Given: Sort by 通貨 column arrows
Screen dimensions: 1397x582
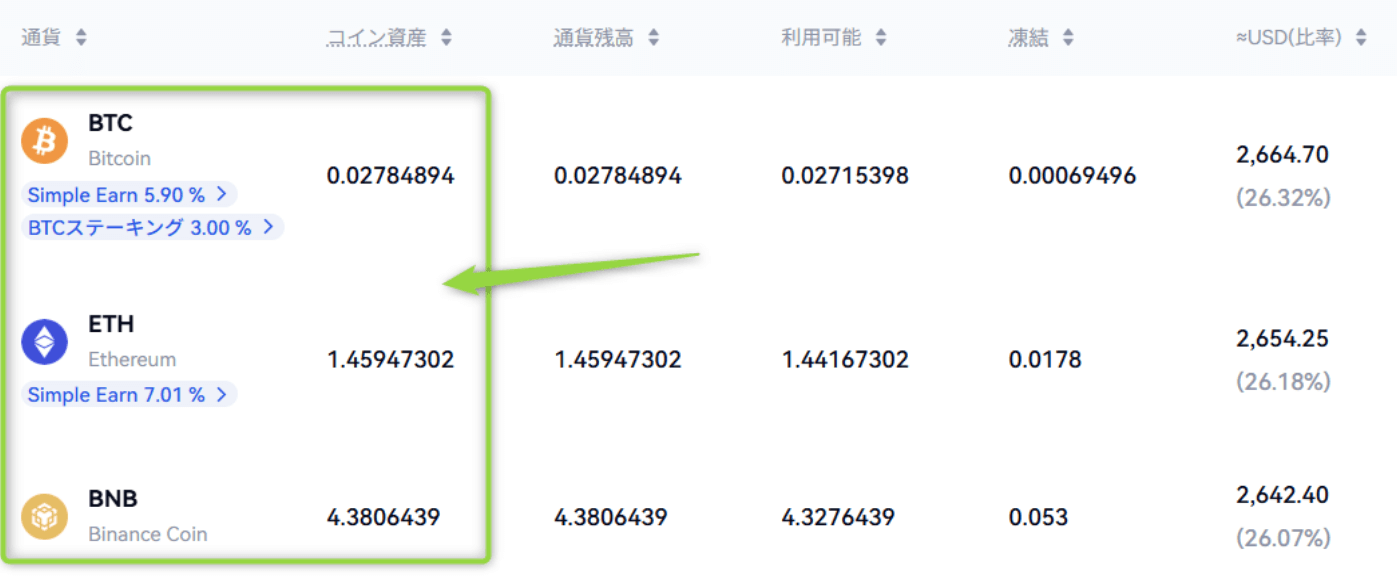Looking at the screenshot, I should point(81,38).
